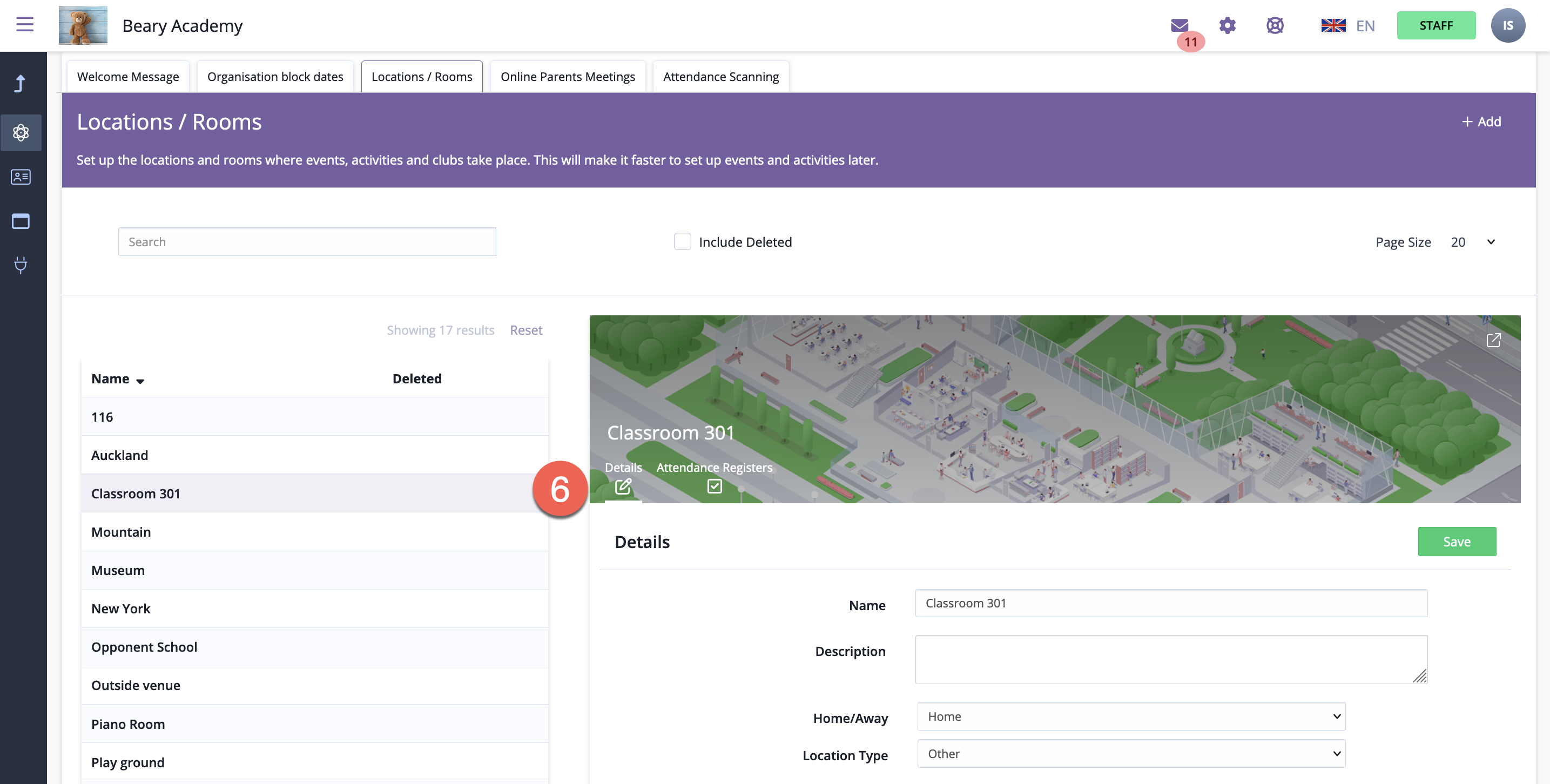Open the Home/Away dropdown
This screenshot has height=784, width=1550.
pyautogui.click(x=1130, y=716)
